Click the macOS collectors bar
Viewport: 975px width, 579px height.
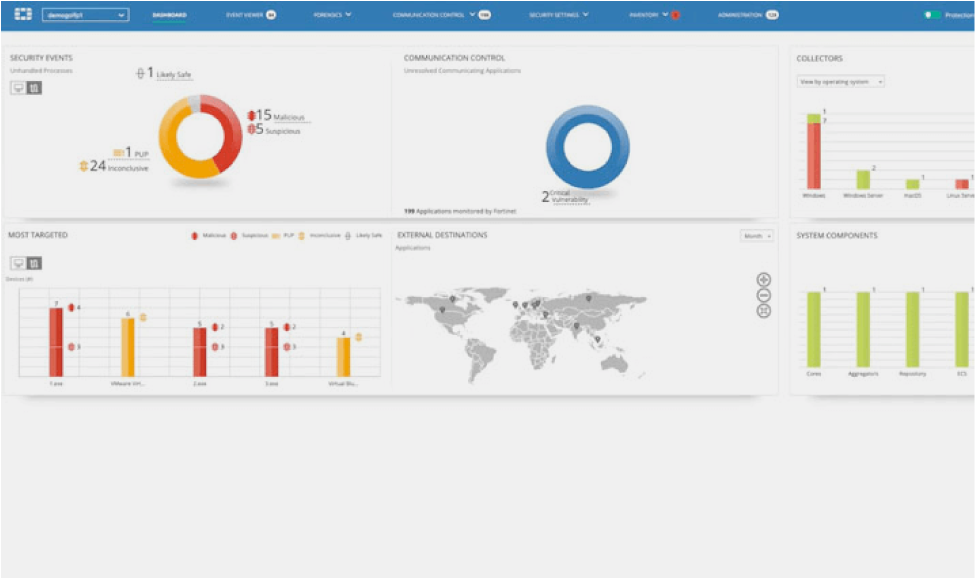[912, 184]
